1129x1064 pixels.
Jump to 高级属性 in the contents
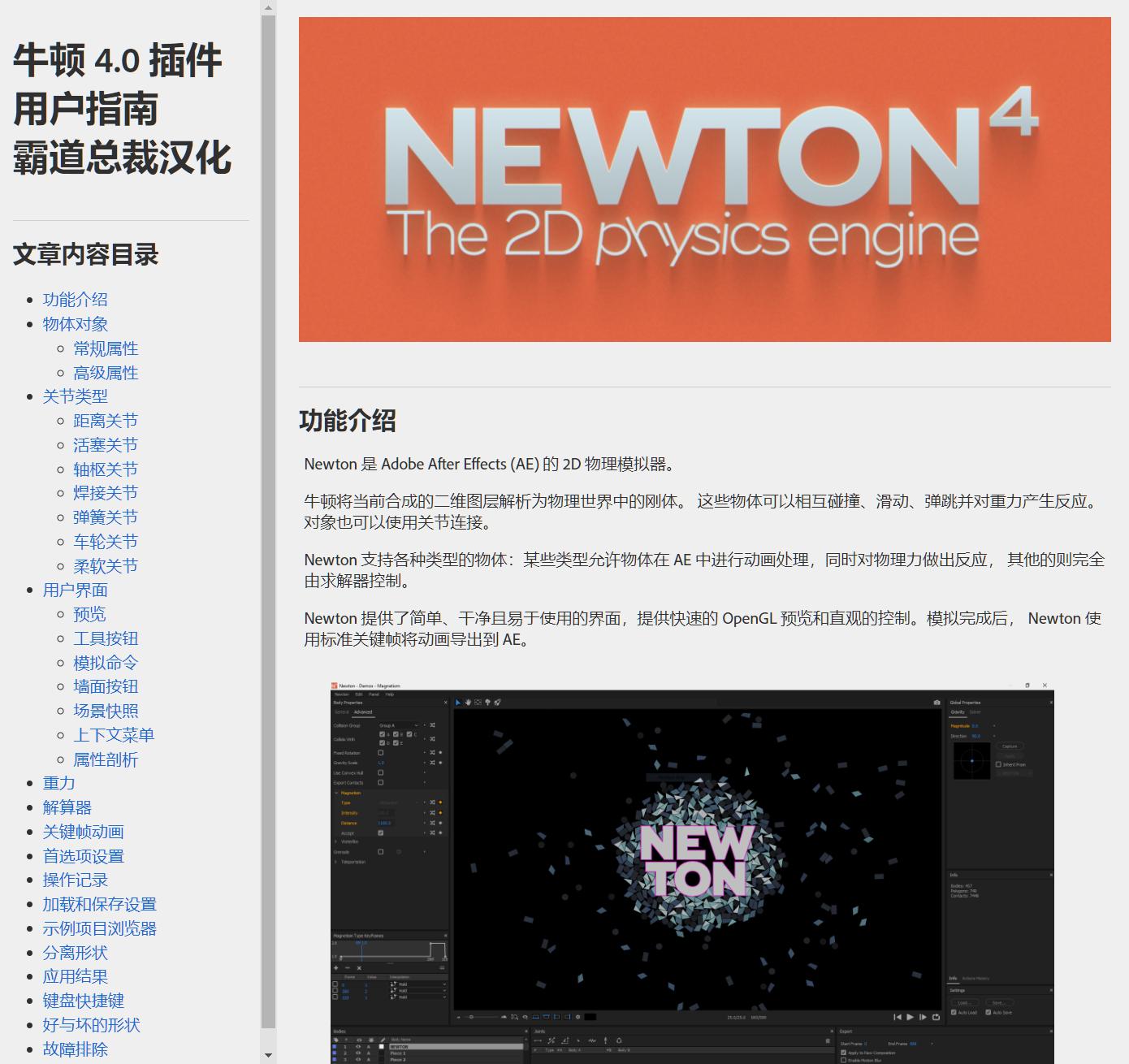106,373
